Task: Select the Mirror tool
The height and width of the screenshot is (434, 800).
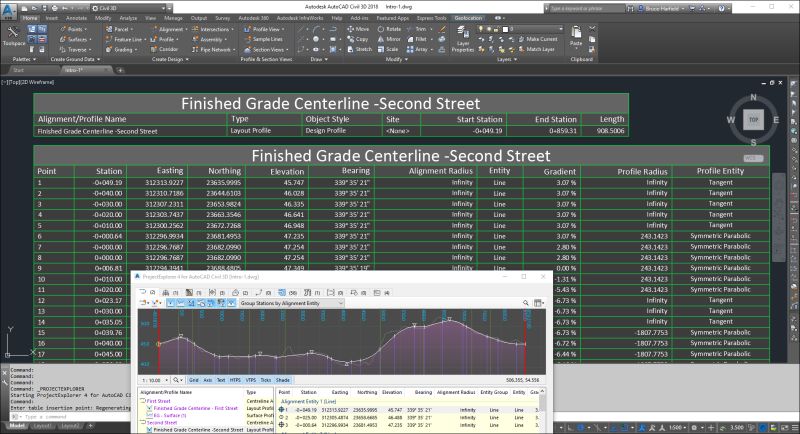Action: coord(389,39)
